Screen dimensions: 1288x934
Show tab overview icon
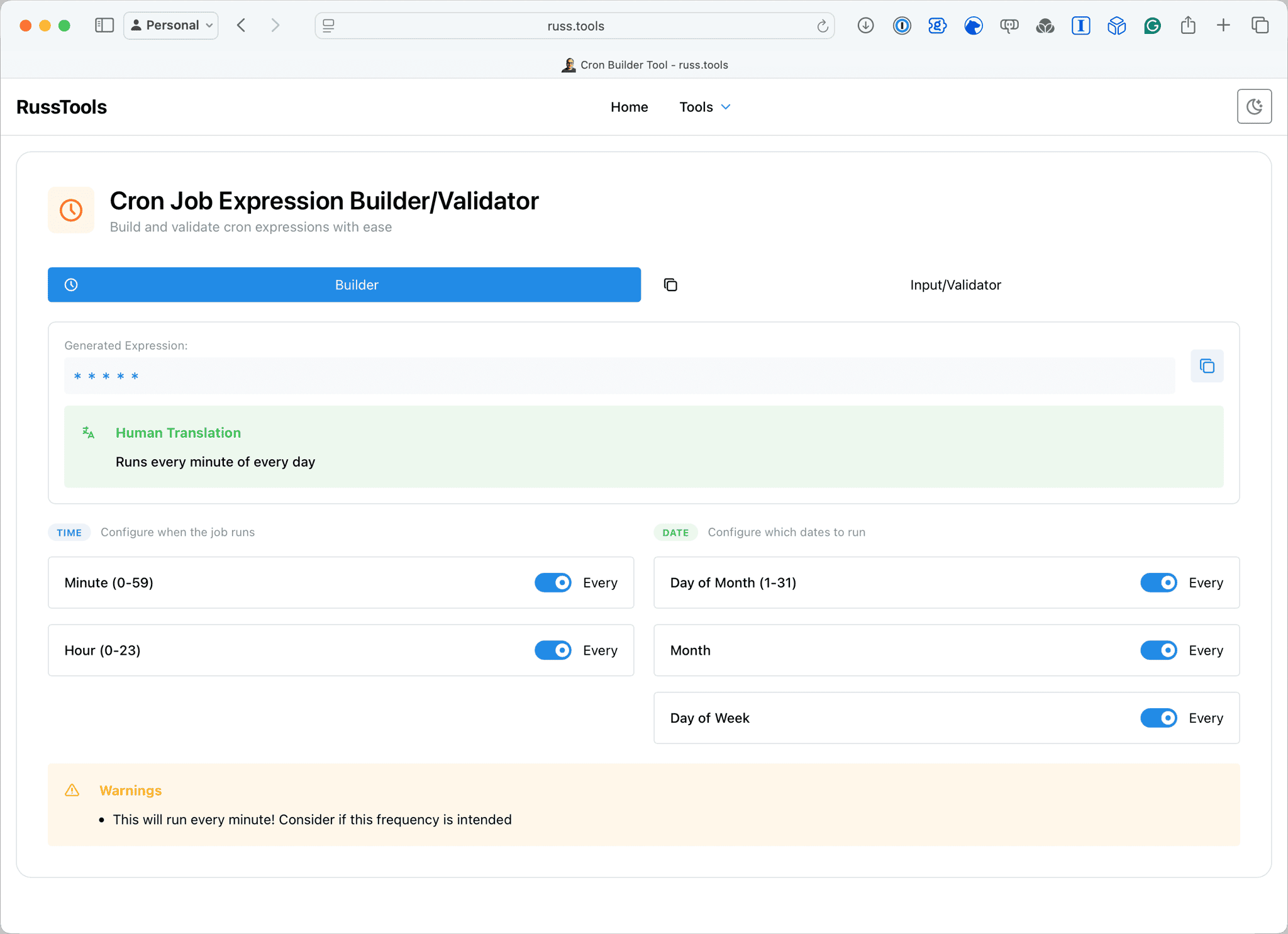[x=1260, y=25]
